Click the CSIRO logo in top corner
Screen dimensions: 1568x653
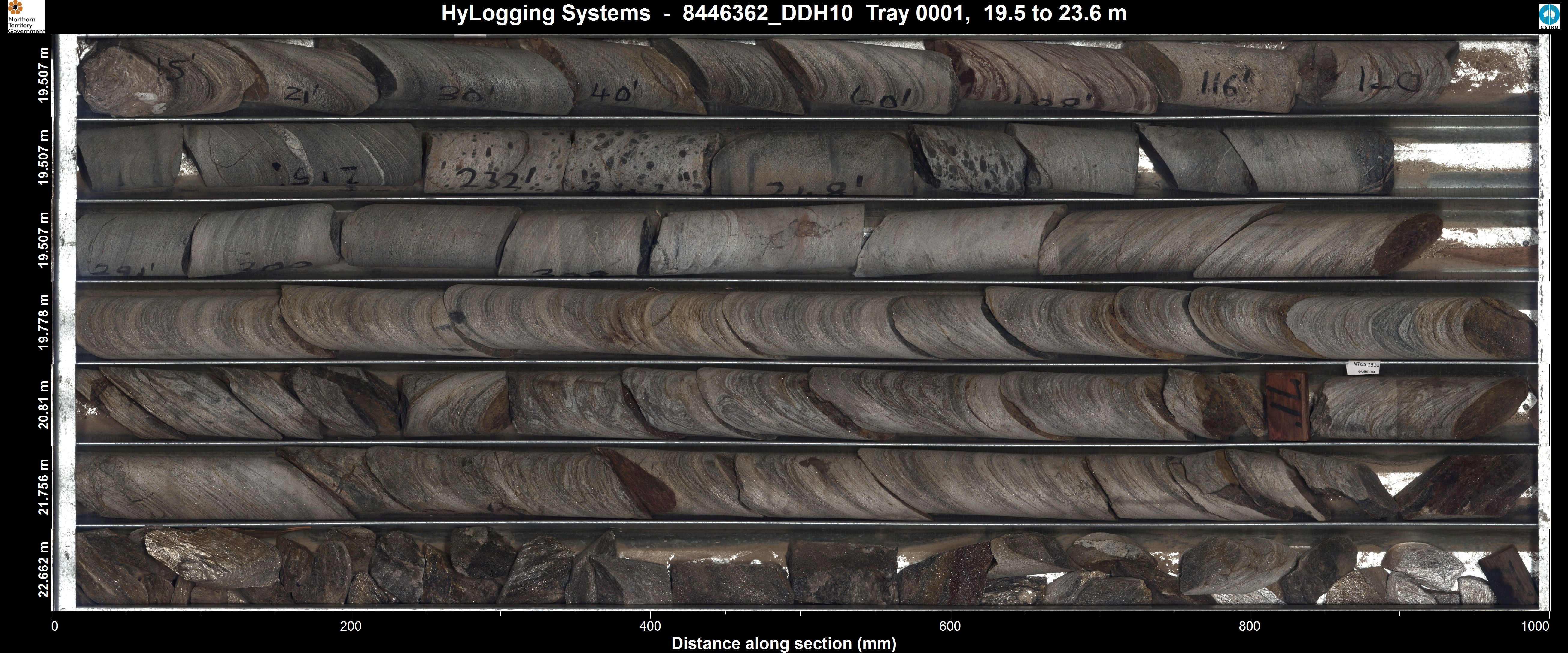click(x=1549, y=17)
